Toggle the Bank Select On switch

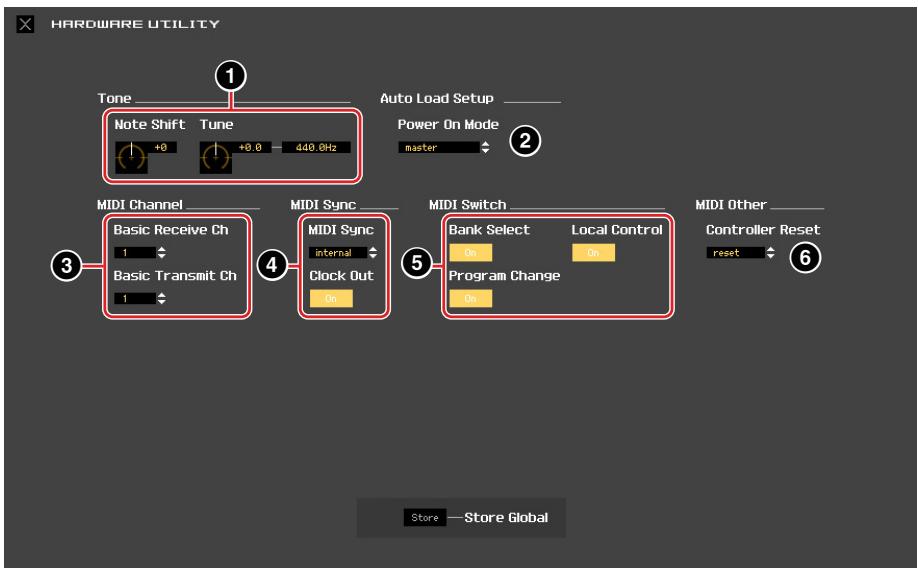[x=471, y=252]
